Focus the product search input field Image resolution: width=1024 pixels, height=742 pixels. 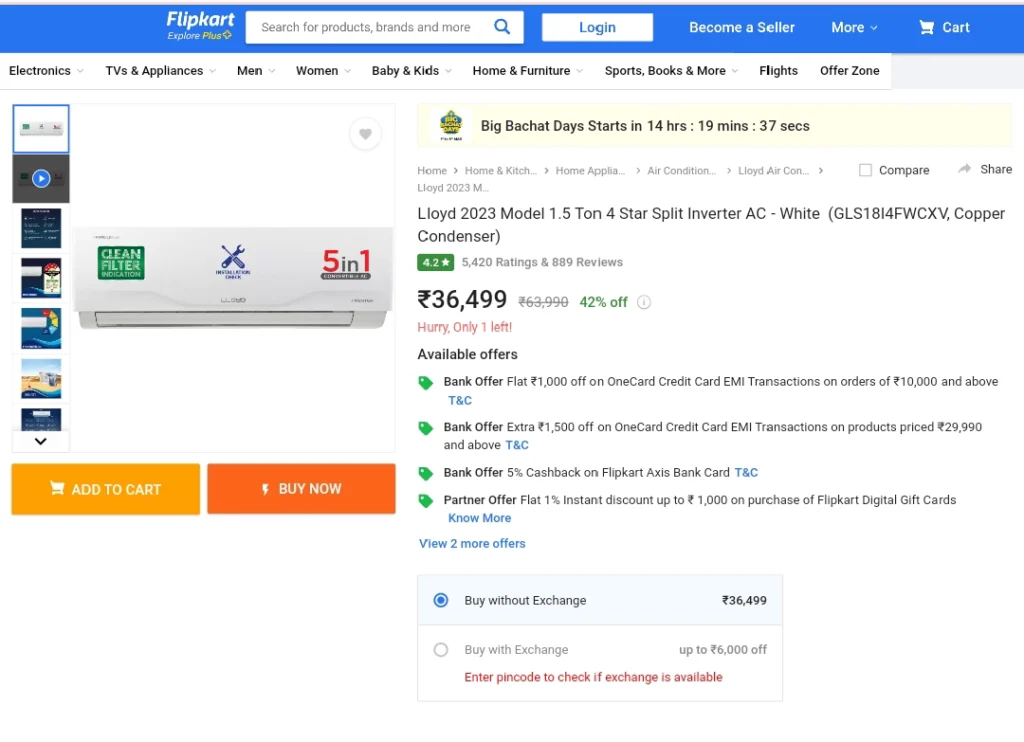click(x=369, y=27)
